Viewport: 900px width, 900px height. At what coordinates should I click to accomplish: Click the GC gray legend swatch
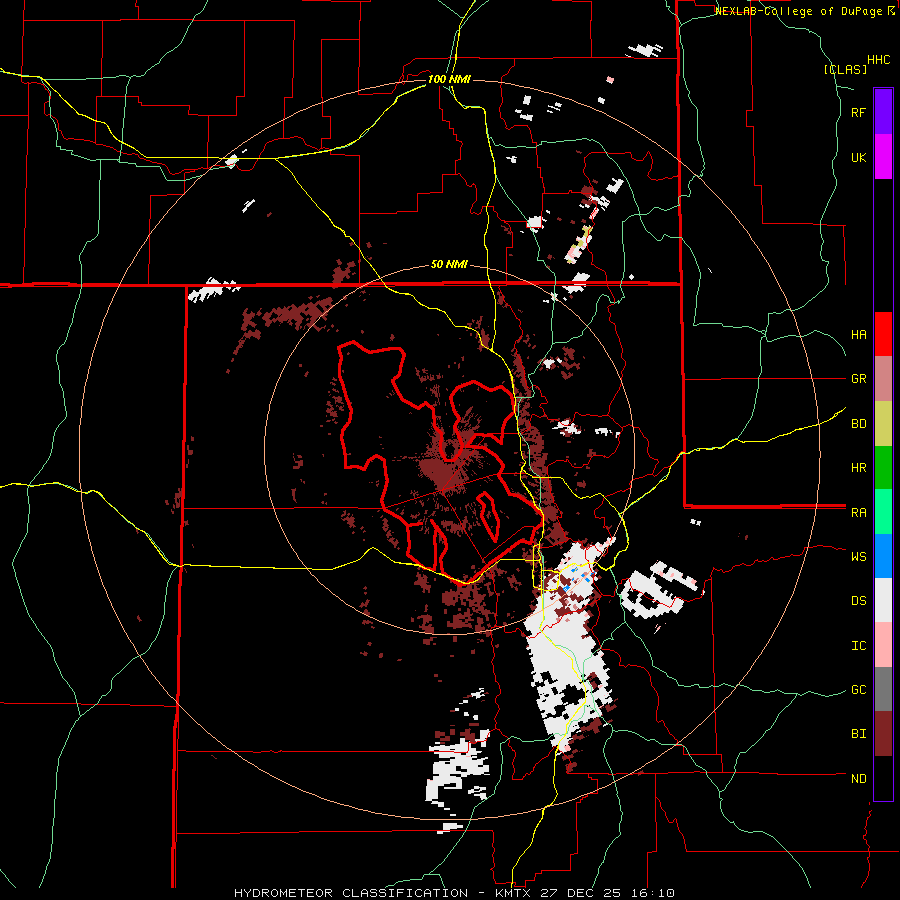point(883,689)
